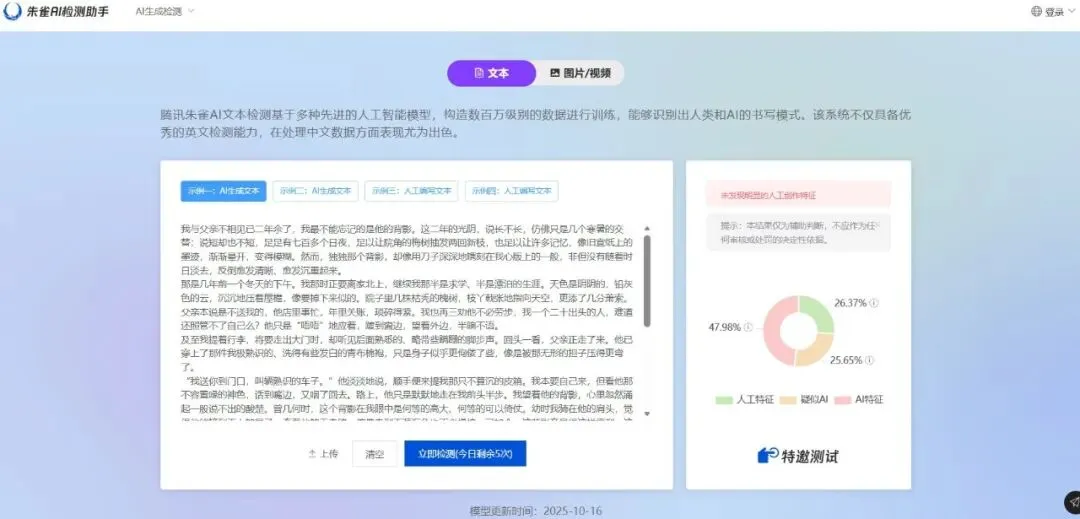Select 示例一: AI生成文本 sample

click(223, 191)
